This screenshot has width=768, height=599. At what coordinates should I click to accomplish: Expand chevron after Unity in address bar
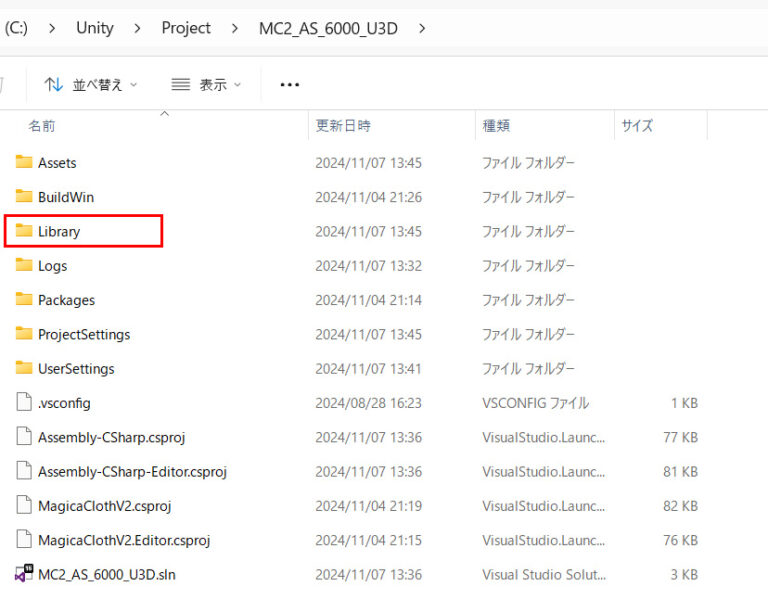[x=138, y=28]
